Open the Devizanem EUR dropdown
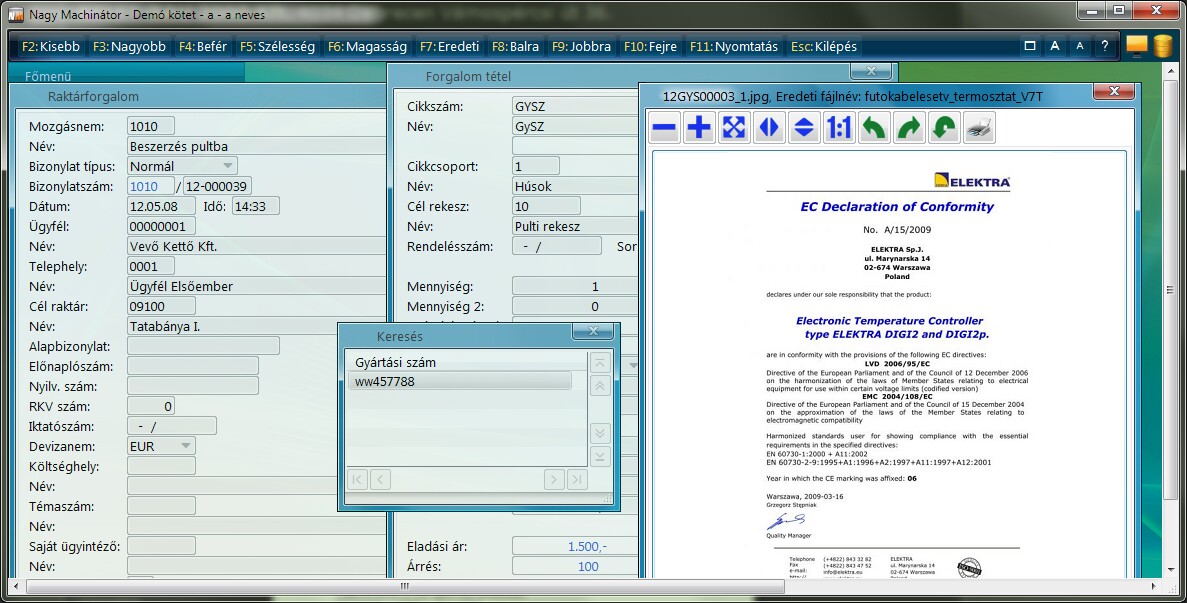The height and width of the screenshot is (603, 1187). (186, 446)
